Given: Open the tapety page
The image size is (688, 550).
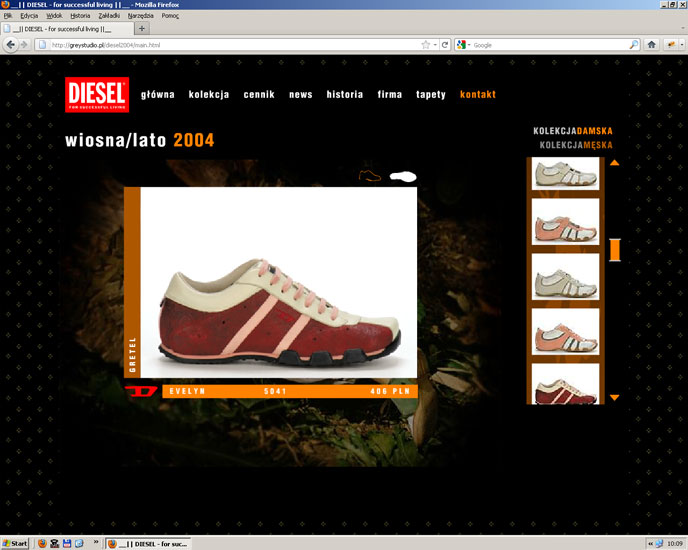Looking at the screenshot, I should click(x=431, y=95).
